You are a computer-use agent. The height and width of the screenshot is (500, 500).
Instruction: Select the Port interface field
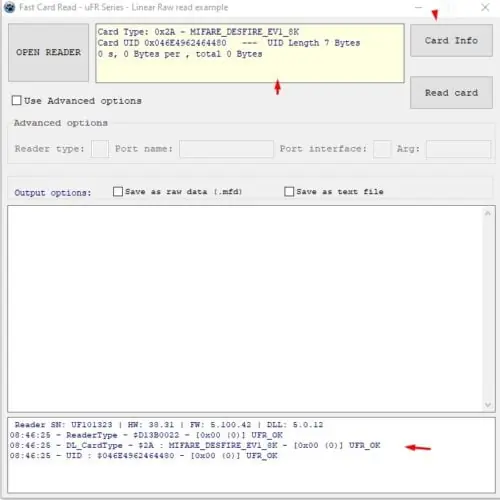coord(382,149)
